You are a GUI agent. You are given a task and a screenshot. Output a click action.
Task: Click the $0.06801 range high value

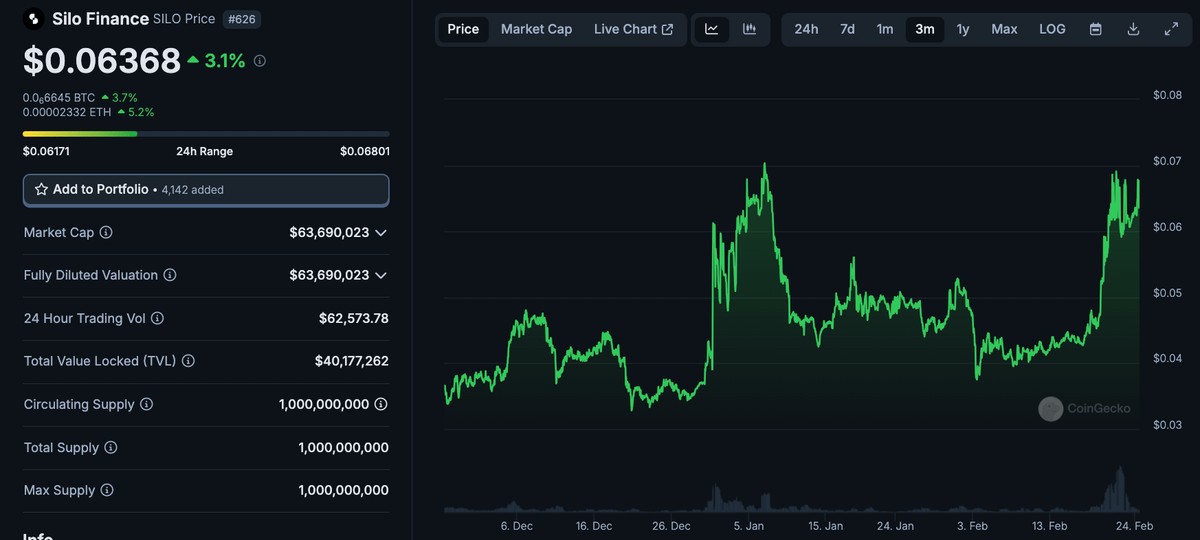coord(365,151)
